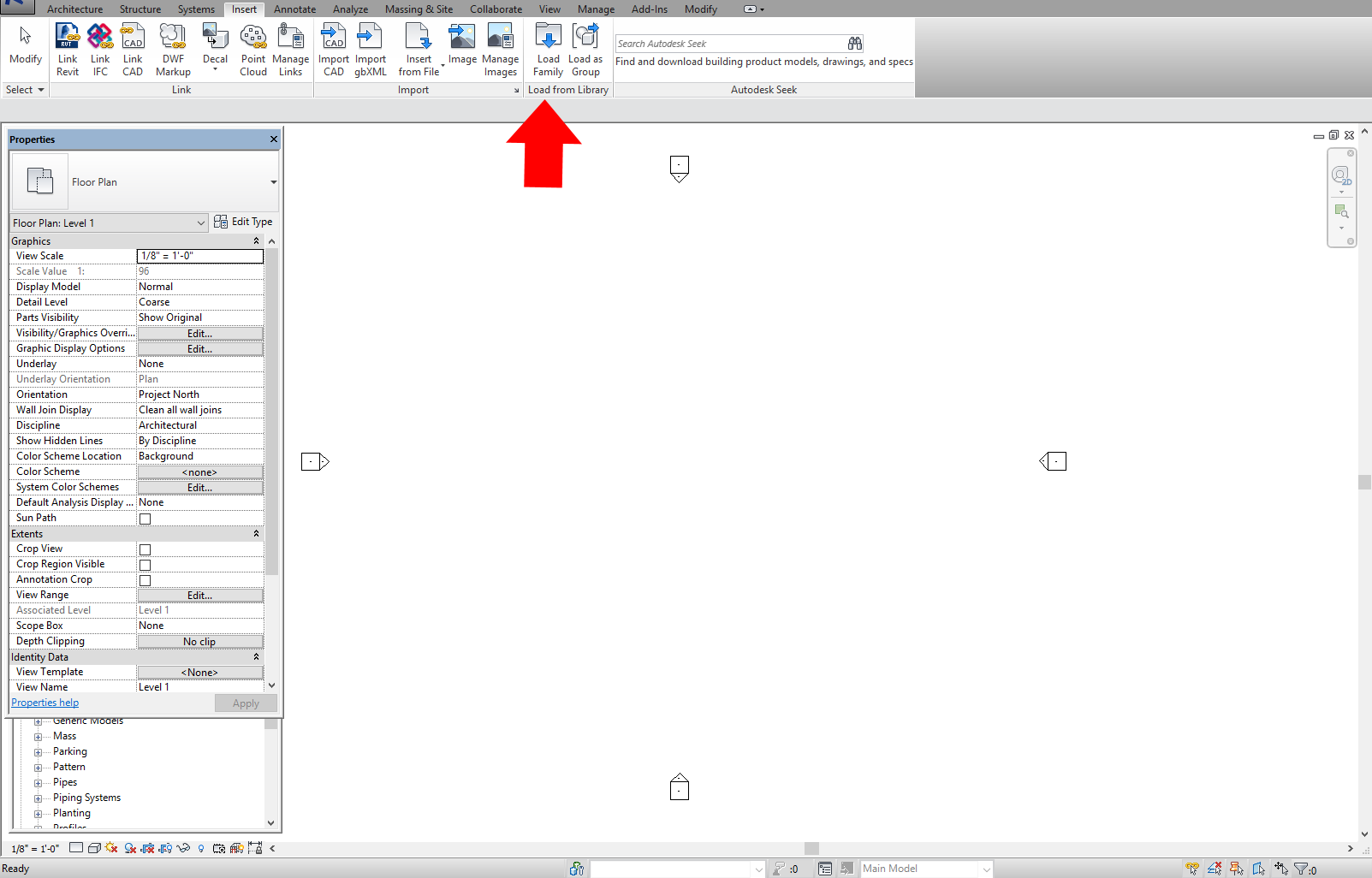Open the Manage menu tab
1372x878 pixels.
click(x=596, y=9)
